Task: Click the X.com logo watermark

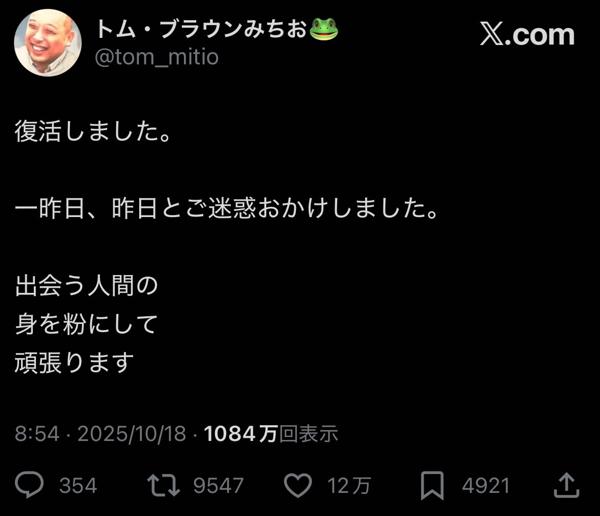Action: [527, 35]
